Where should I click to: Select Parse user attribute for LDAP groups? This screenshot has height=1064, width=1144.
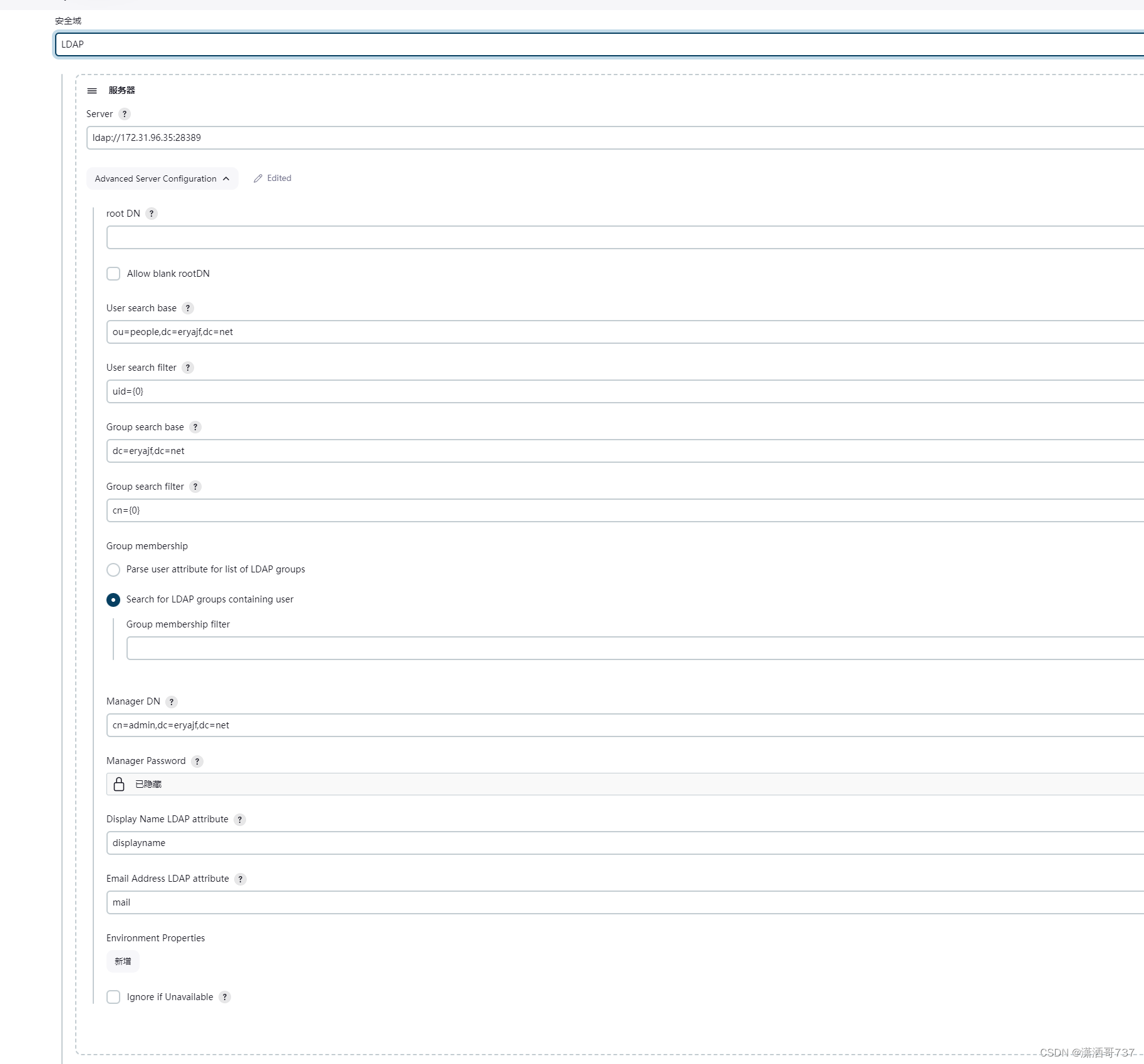pos(113,570)
